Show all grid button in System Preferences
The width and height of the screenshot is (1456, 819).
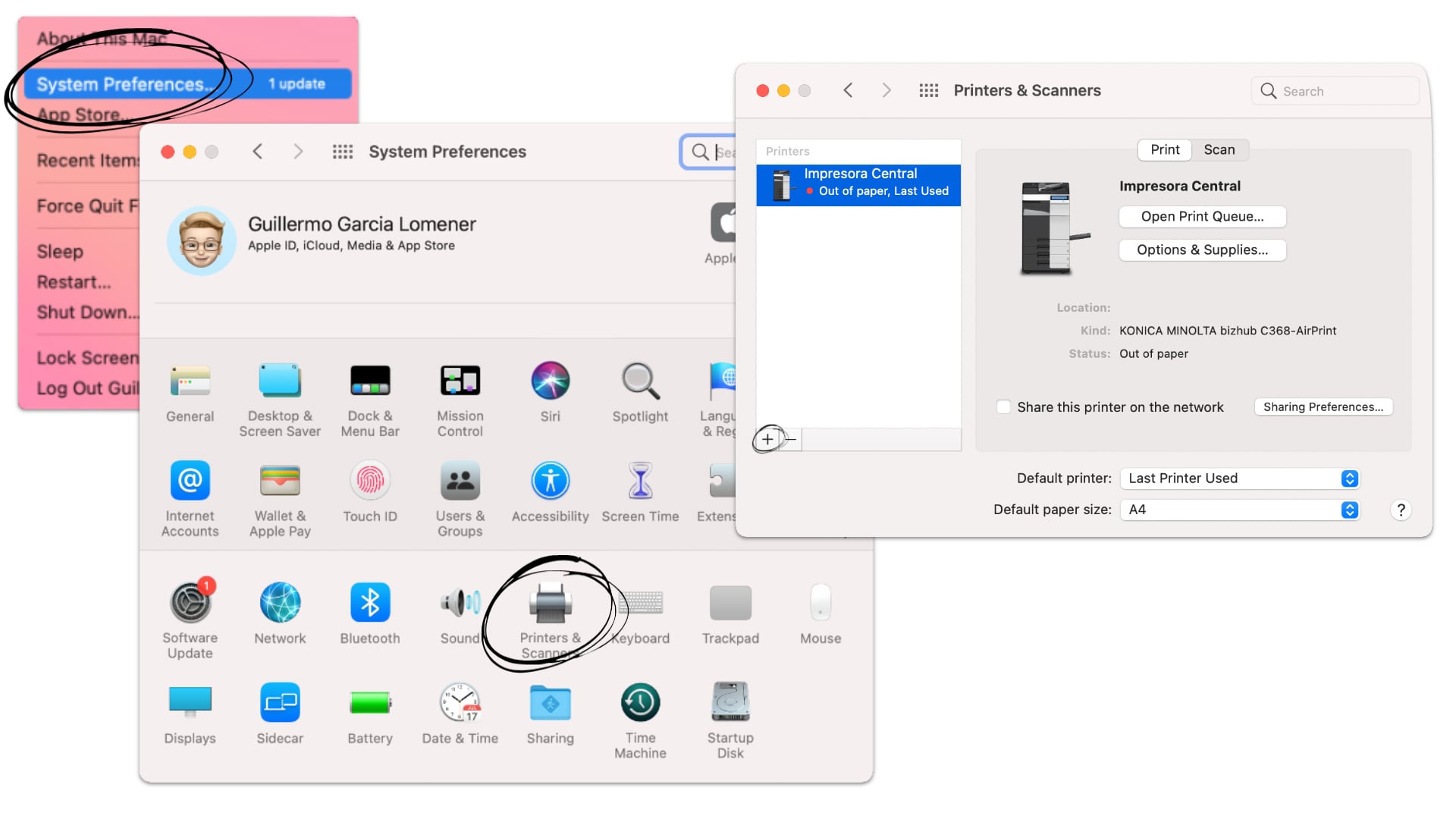(343, 152)
